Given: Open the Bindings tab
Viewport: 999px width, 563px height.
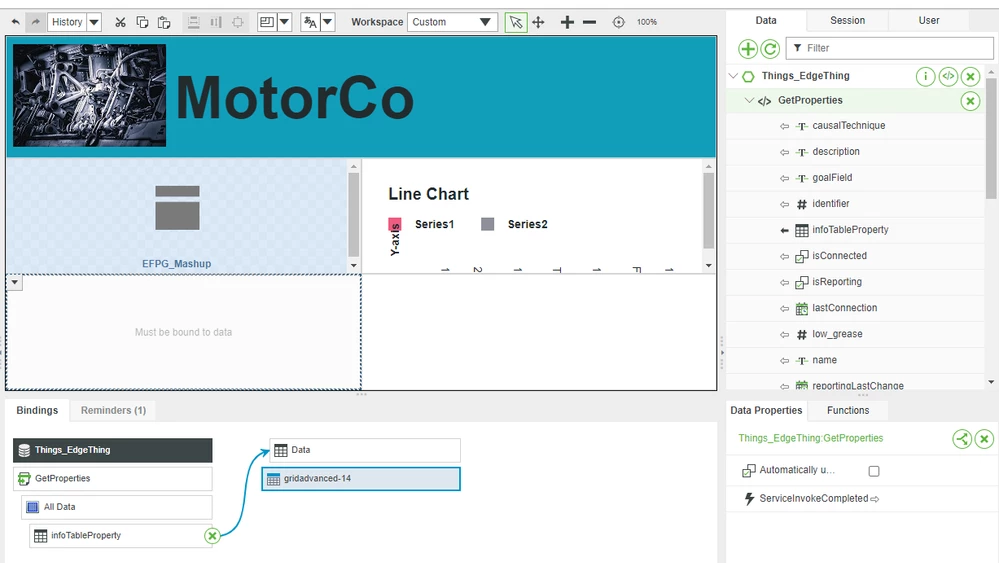Looking at the screenshot, I should (x=37, y=411).
